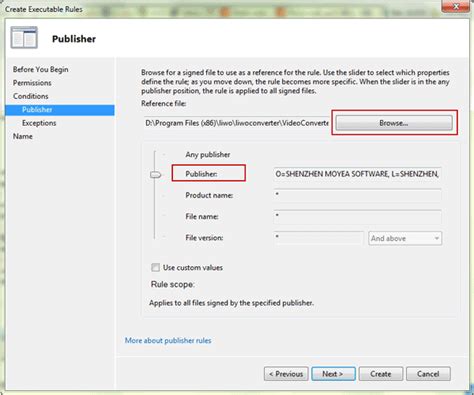Select the Exceptions step
Image resolution: width=474 pixels, height=395 pixels.
click(x=39, y=123)
